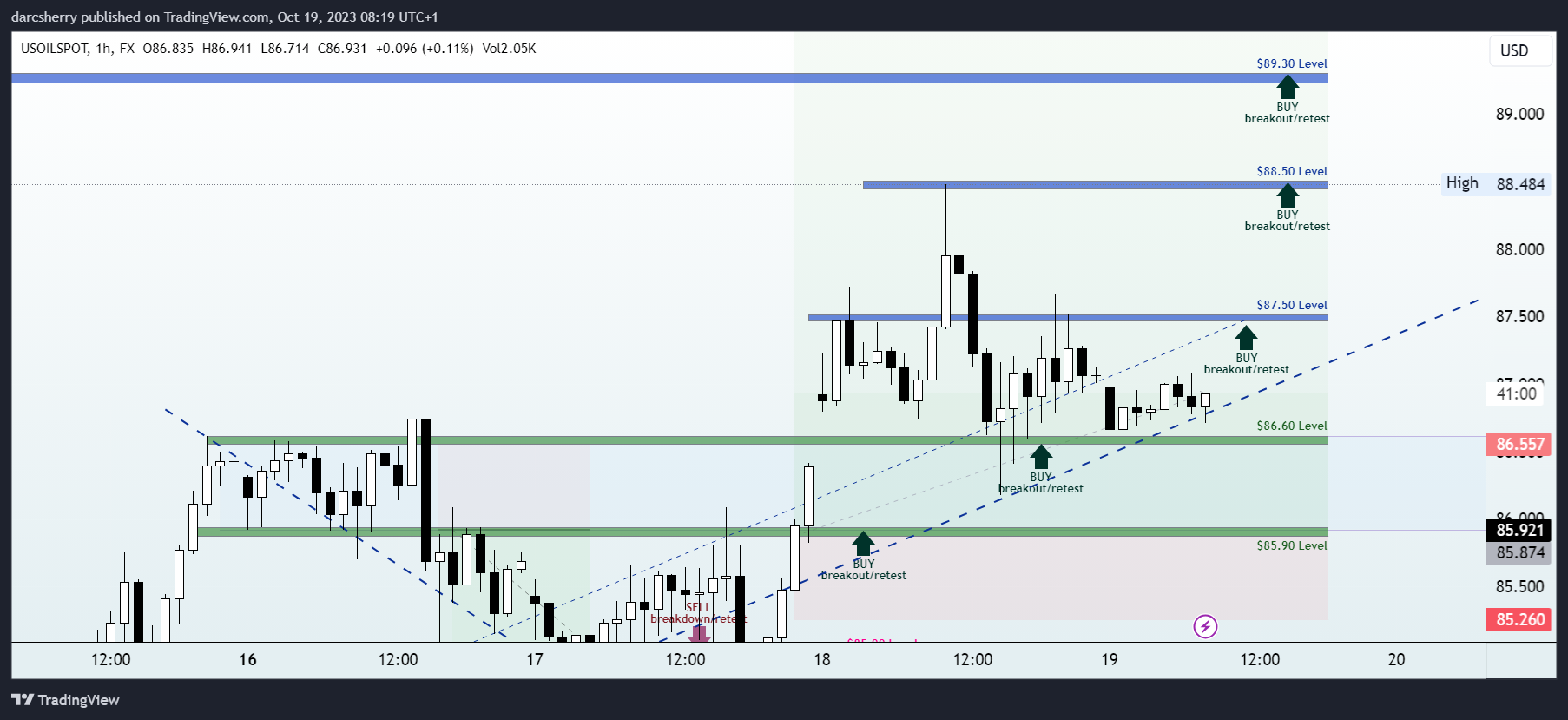This screenshot has height=720, width=1568.
Task: Click date 18 on time axis
Action: (x=822, y=659)
